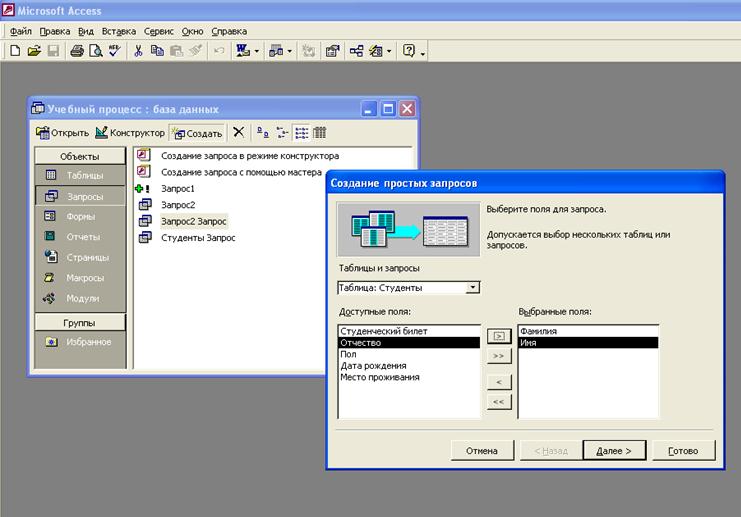741x517 pixels.
Task: Open the Сервис menu
Action: pyautogui.click(x=159, y=31)
